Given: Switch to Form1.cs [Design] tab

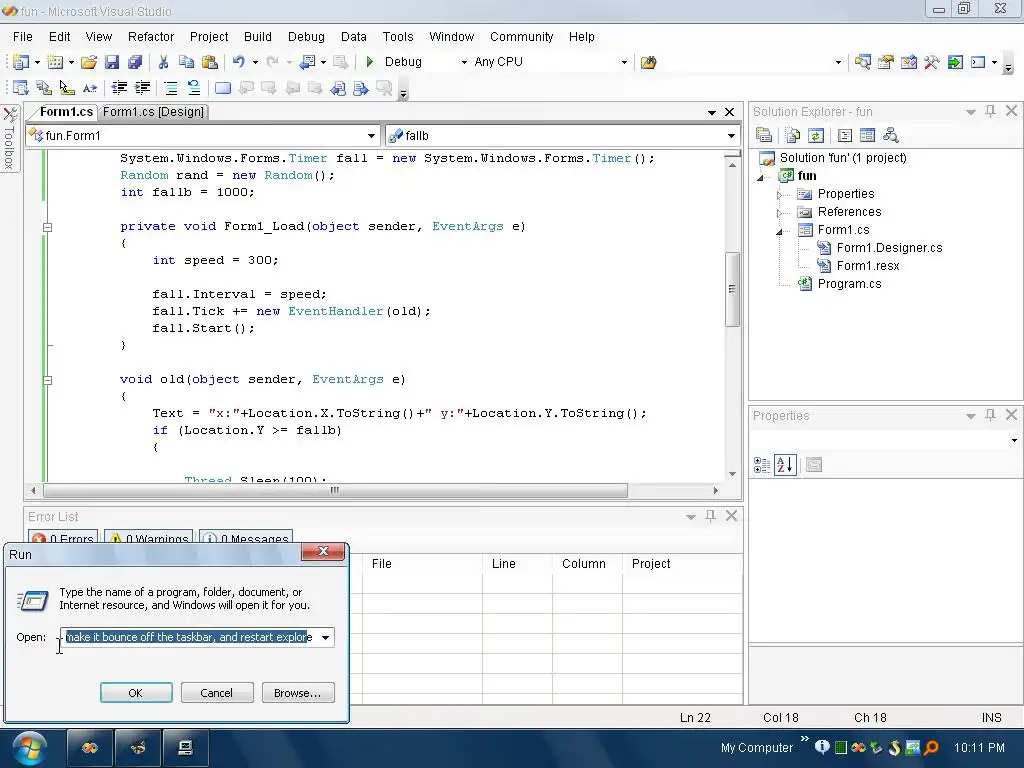Looking at the screenshot, I should pos(153,112).
